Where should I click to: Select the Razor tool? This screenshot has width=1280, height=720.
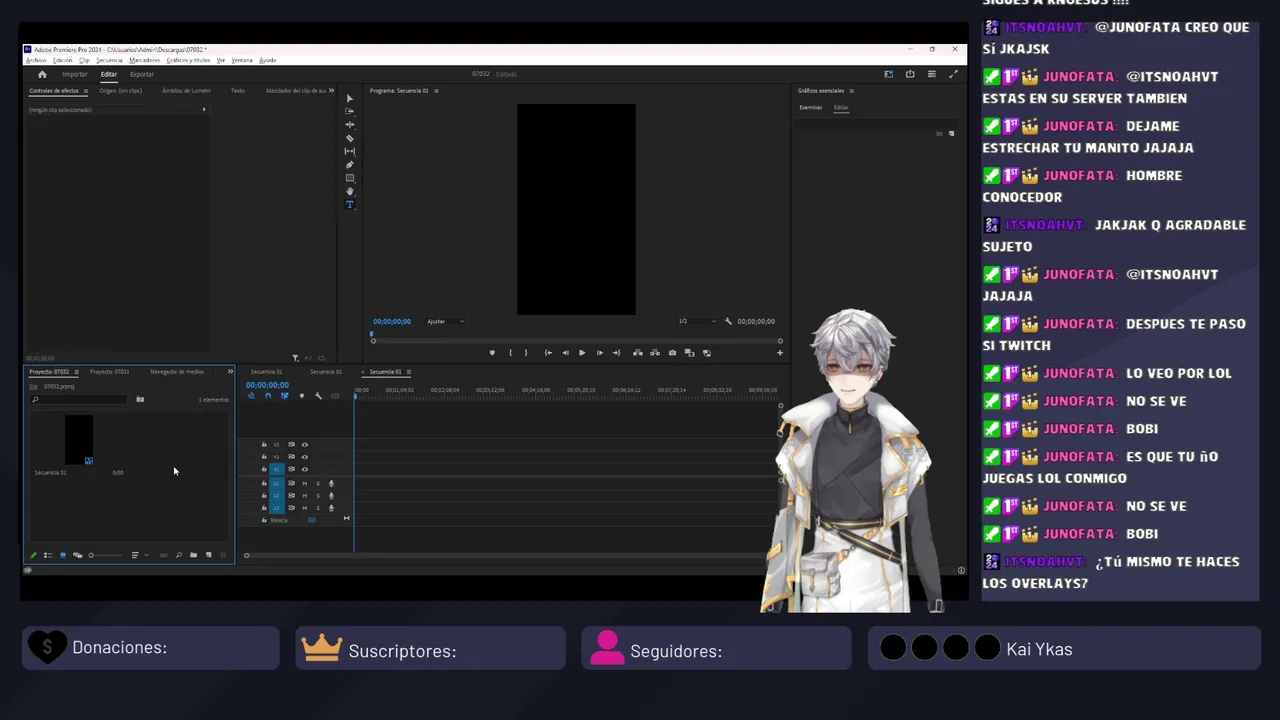tap(349, 138)
